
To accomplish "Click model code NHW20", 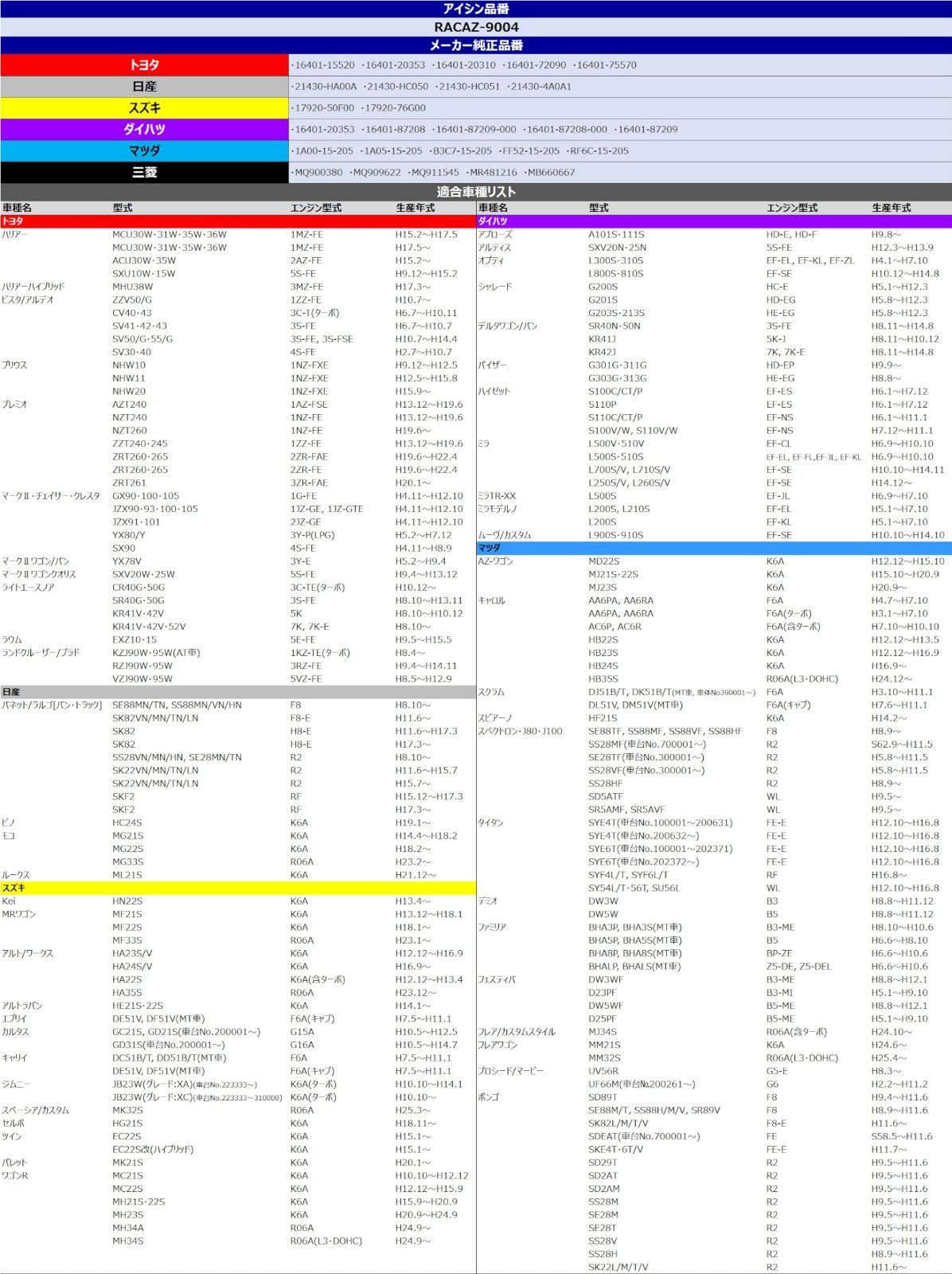I will pyautogui.click(x=129, y=392).
